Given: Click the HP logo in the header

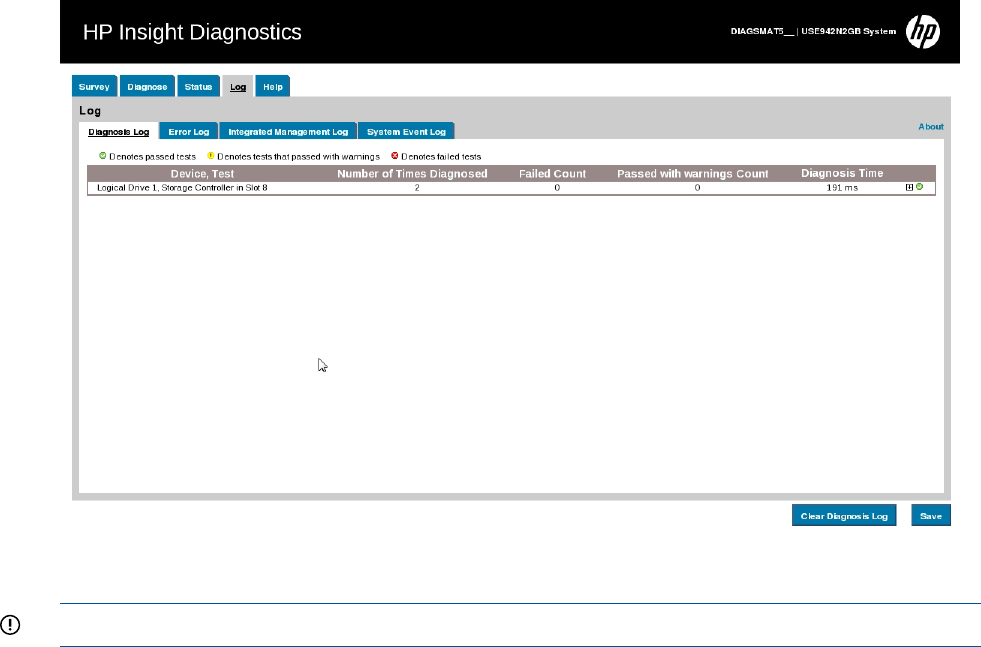Looking at the screenshot, I should click(922, 32).
